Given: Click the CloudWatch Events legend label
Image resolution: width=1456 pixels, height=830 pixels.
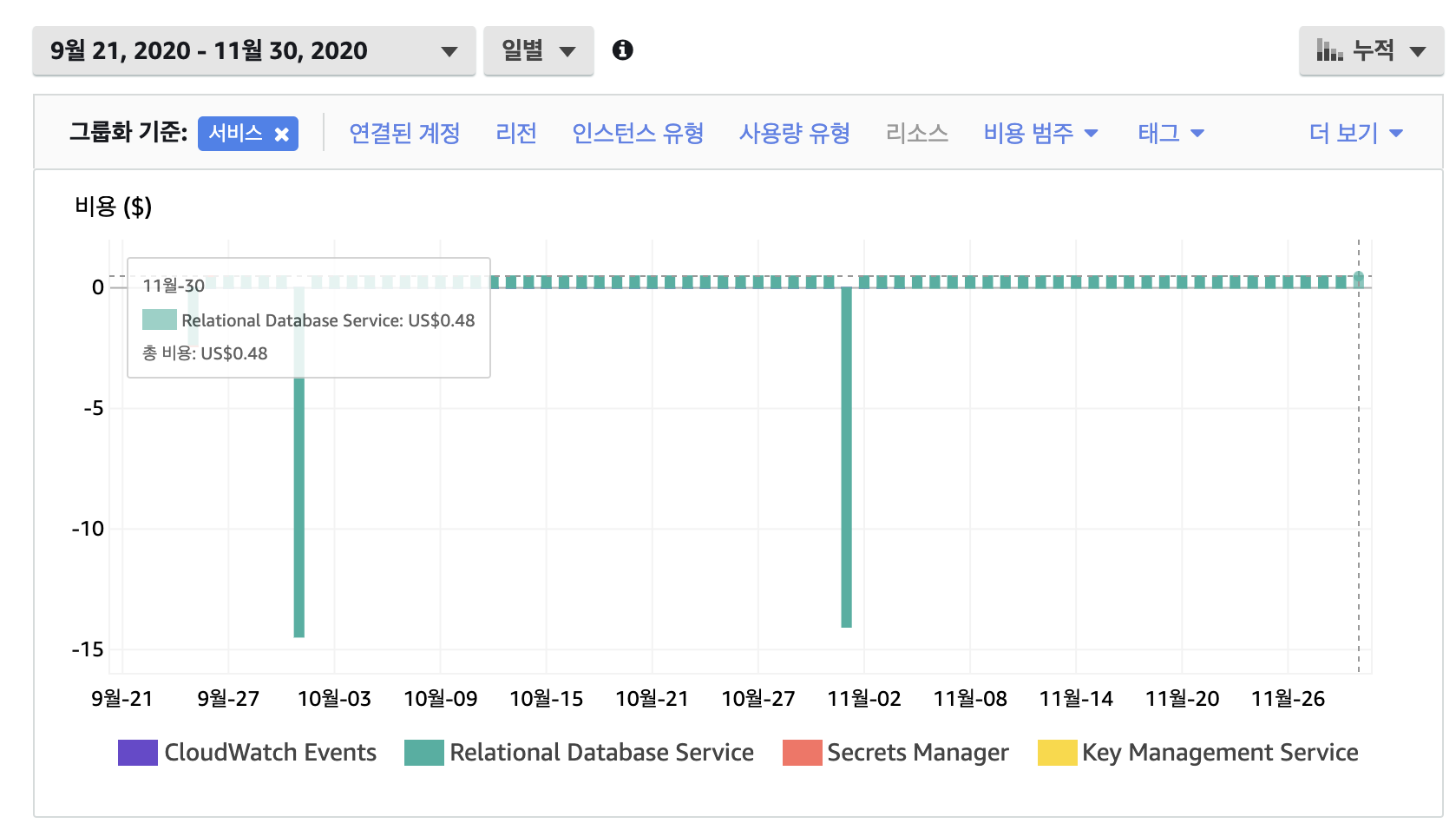Looking at the screenshot, I should tap(271, 753).
